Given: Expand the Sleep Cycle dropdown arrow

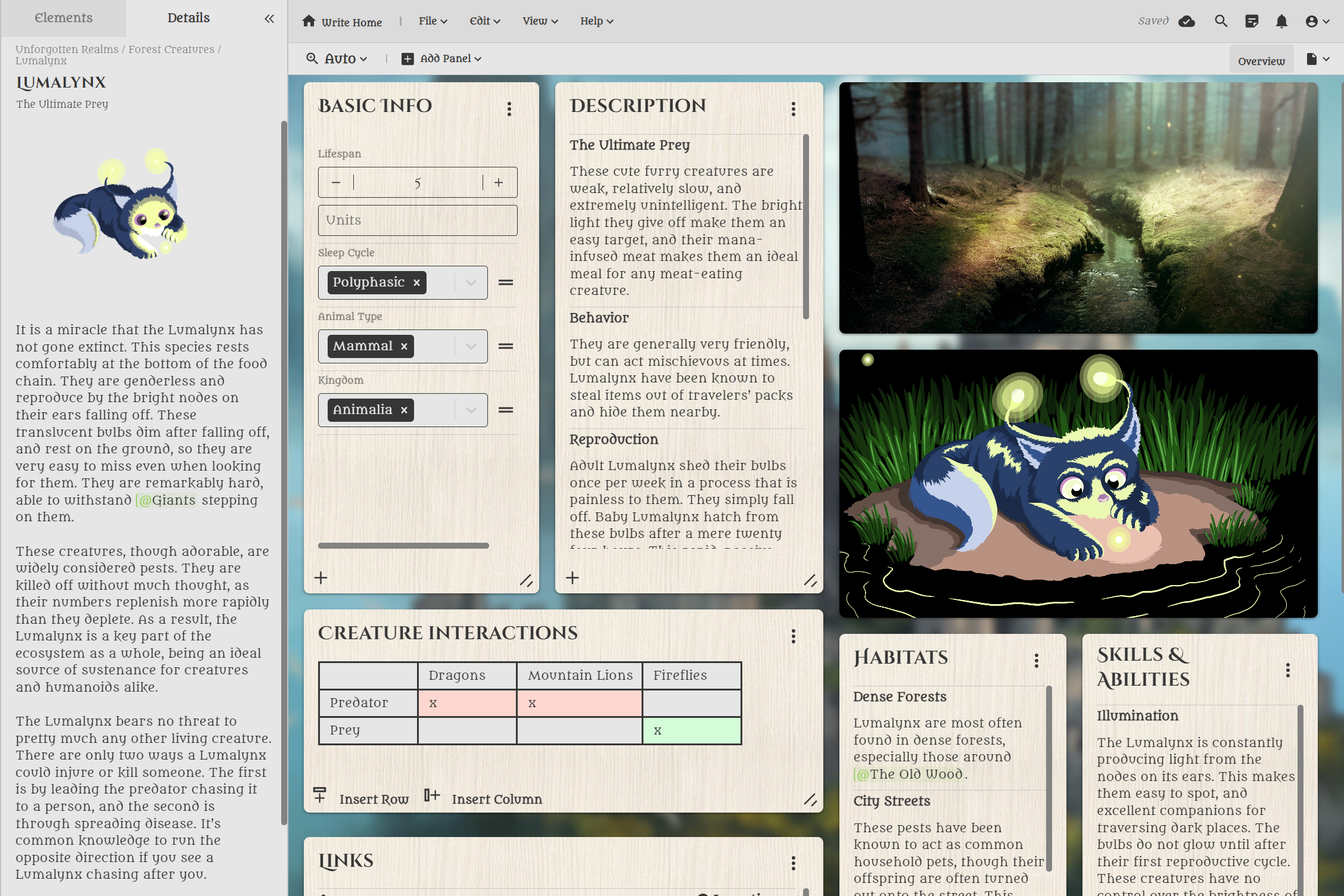Looking at the screenshot, I should pos(471,283).
